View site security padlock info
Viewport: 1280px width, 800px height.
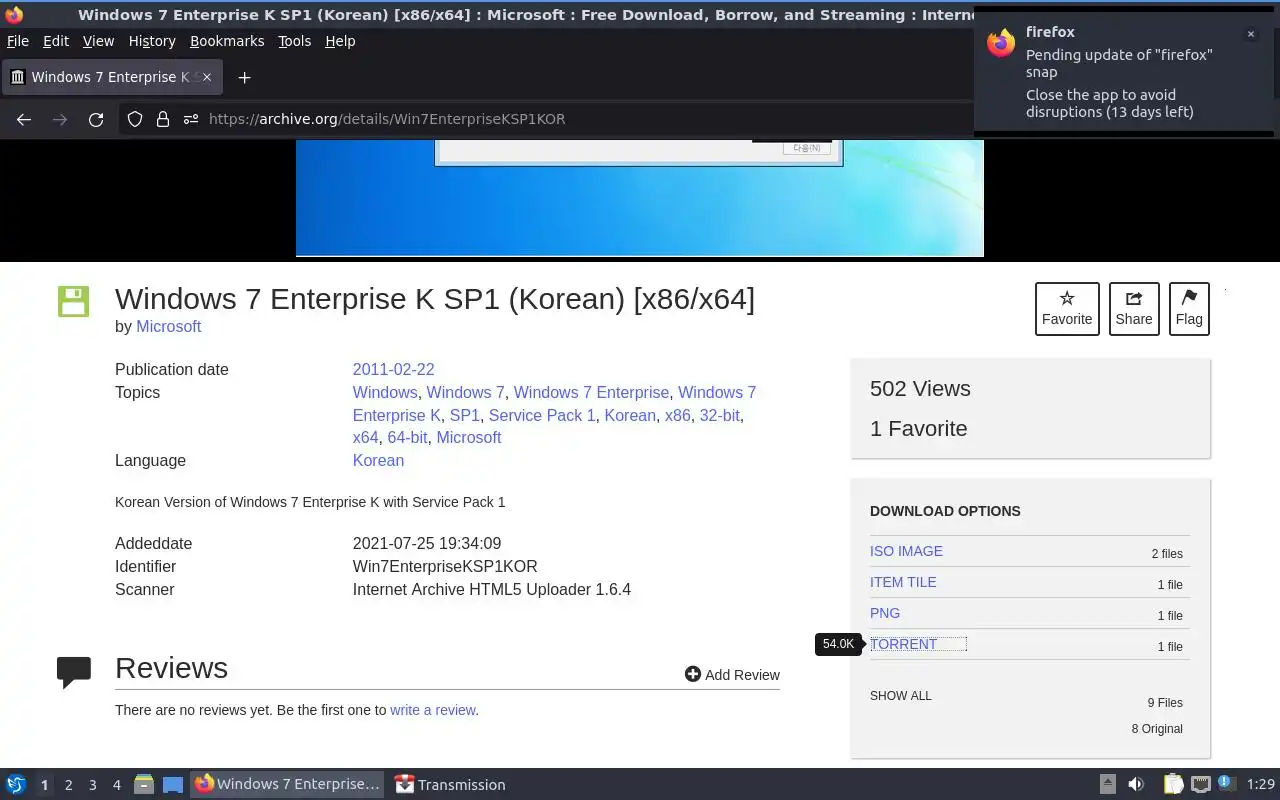pos(162,119)
